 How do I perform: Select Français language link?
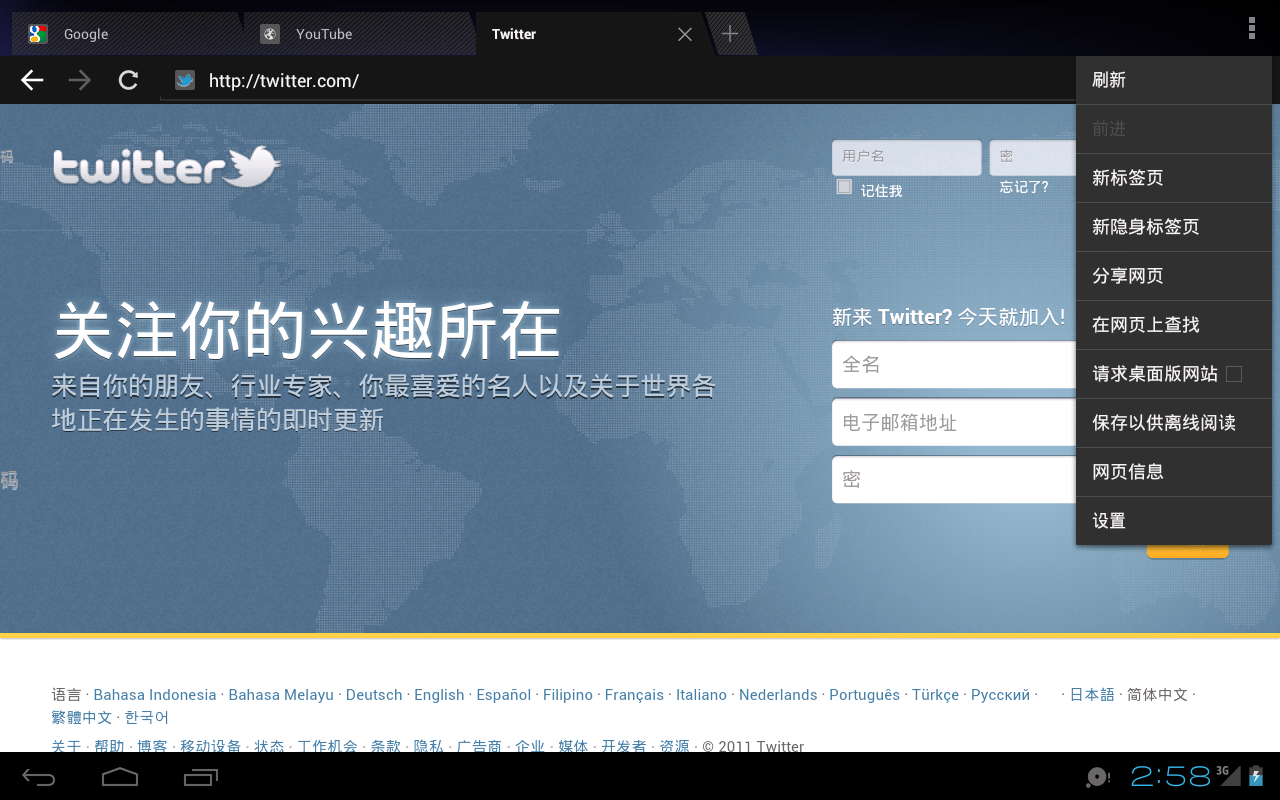(x=634, y=695)
